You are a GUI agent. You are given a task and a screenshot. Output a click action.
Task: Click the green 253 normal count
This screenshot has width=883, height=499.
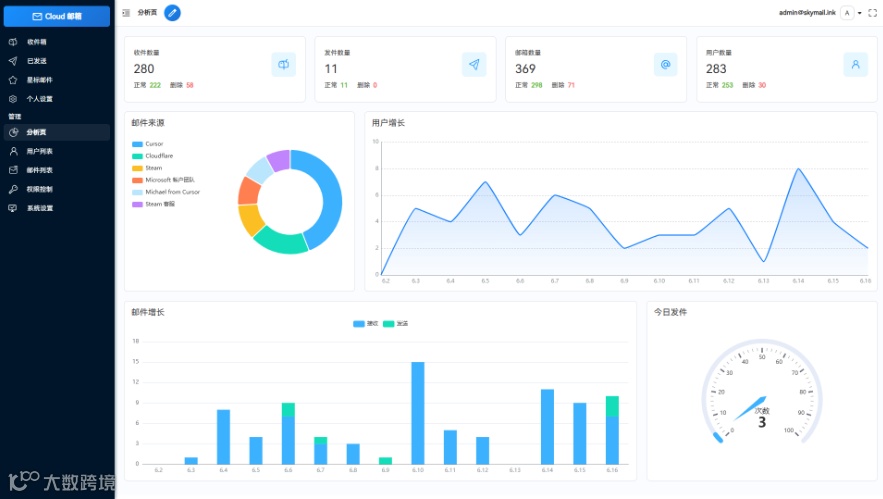[728, 85]
